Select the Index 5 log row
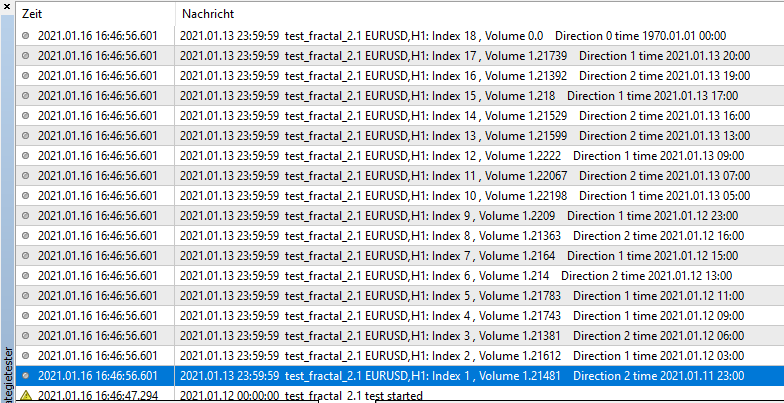The image size is (784, 403). point(400,296)
